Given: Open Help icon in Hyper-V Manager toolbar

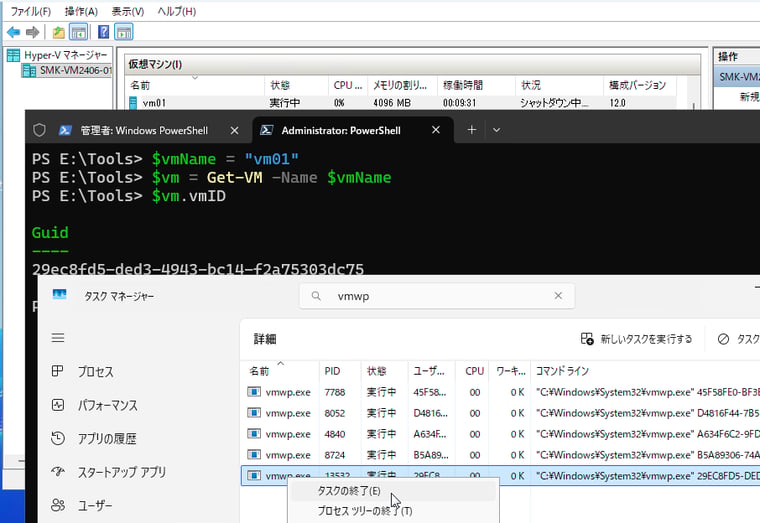Looking at the screenshot, I should tap(103, 32).
